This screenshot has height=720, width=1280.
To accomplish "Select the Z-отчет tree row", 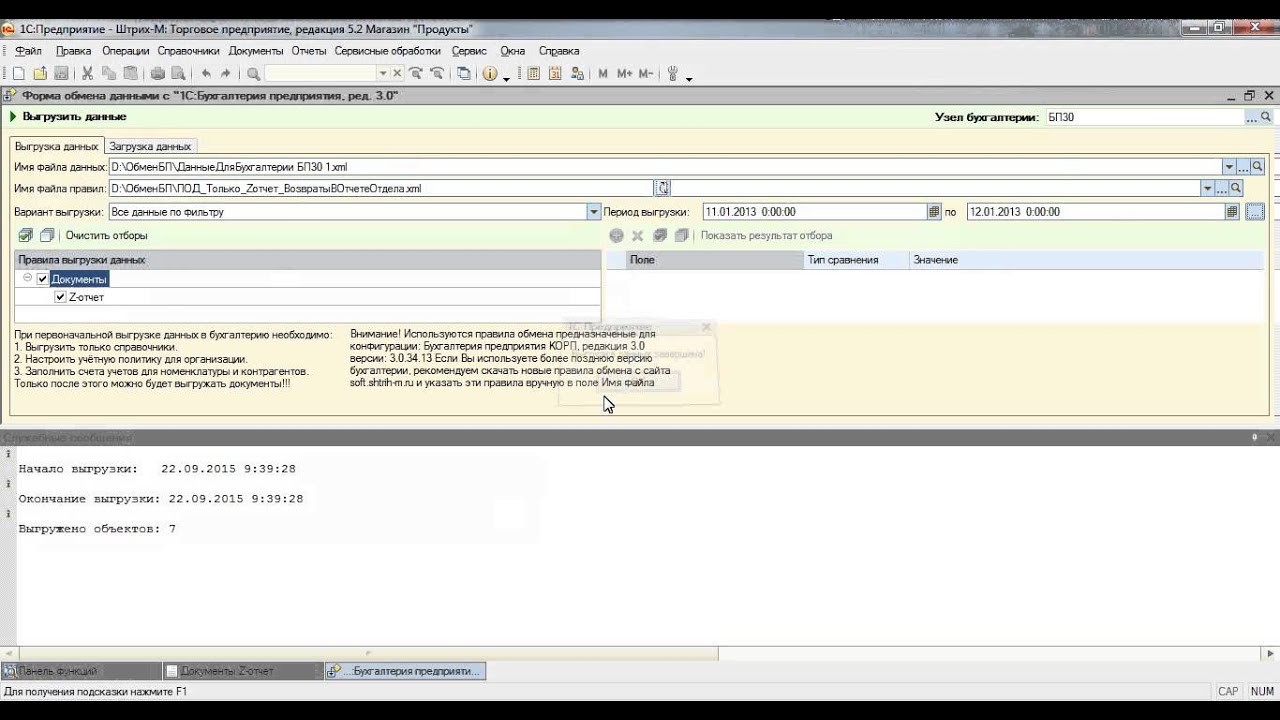I will 308,297.
